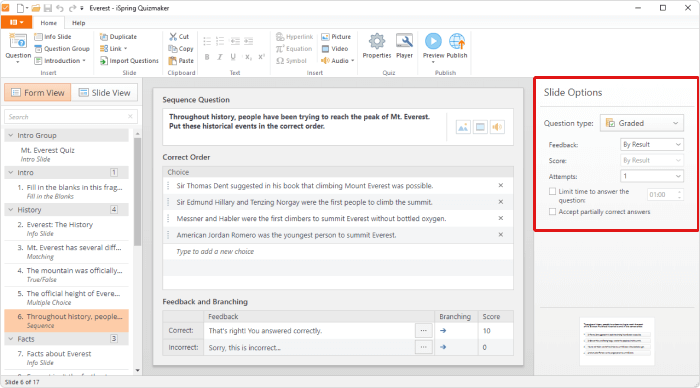
Task: Add a Question Group
Action: (x=62, y=49)
